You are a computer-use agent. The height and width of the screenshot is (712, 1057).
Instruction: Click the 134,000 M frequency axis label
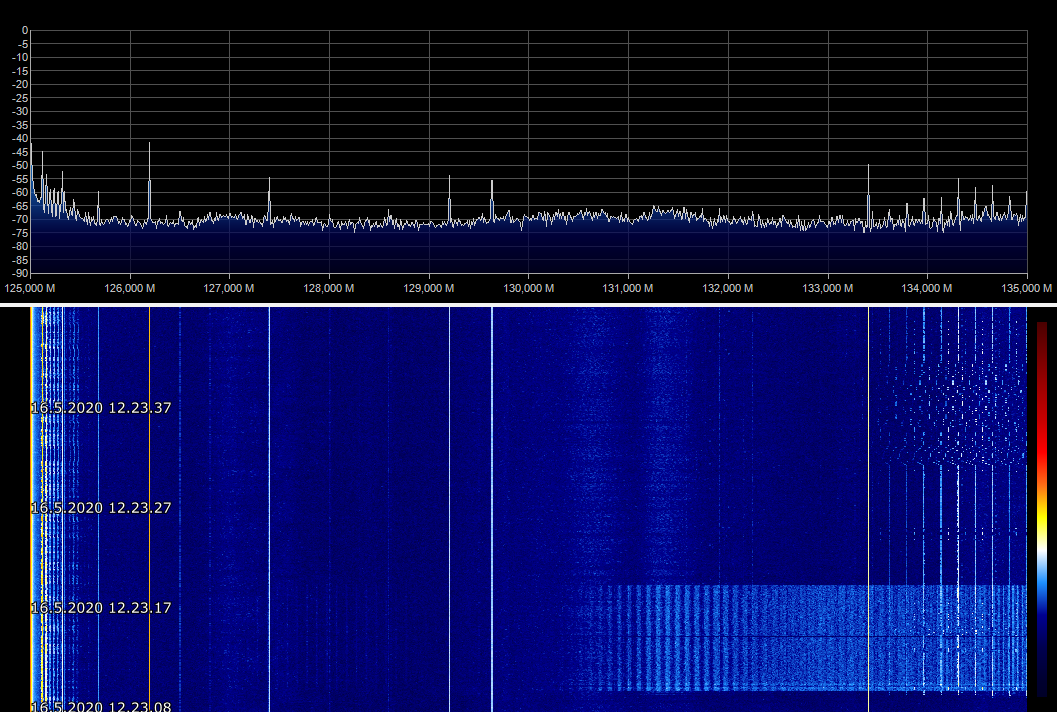pos(927,288)
